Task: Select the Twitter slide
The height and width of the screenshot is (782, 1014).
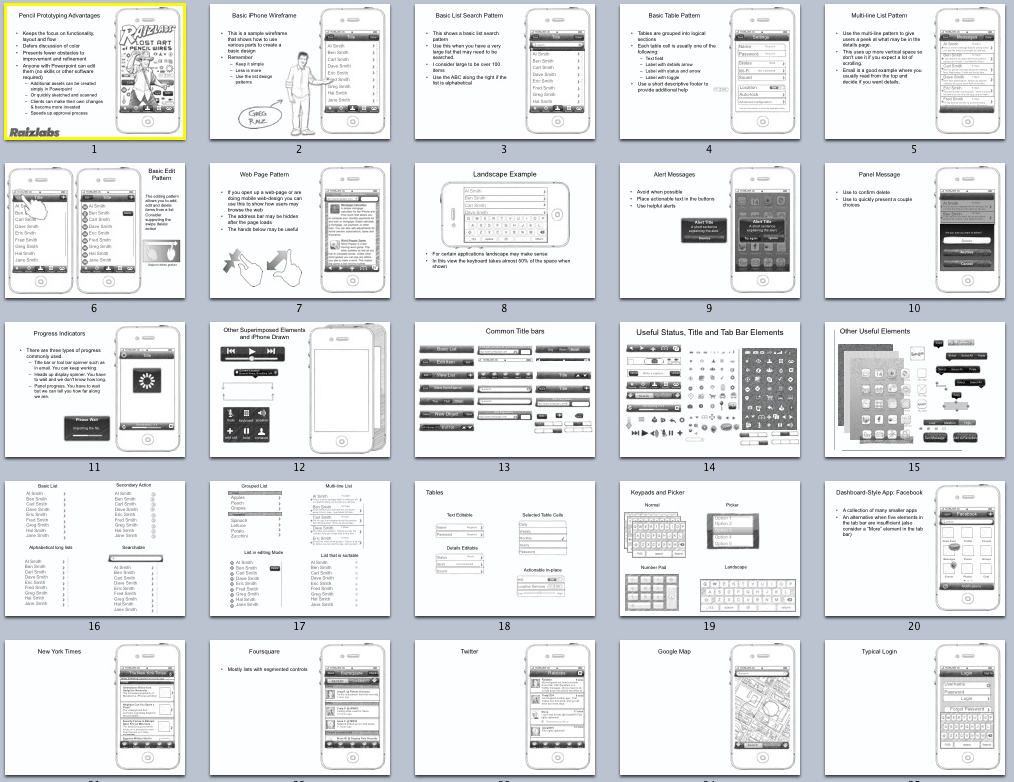Action: pos(505,708)
